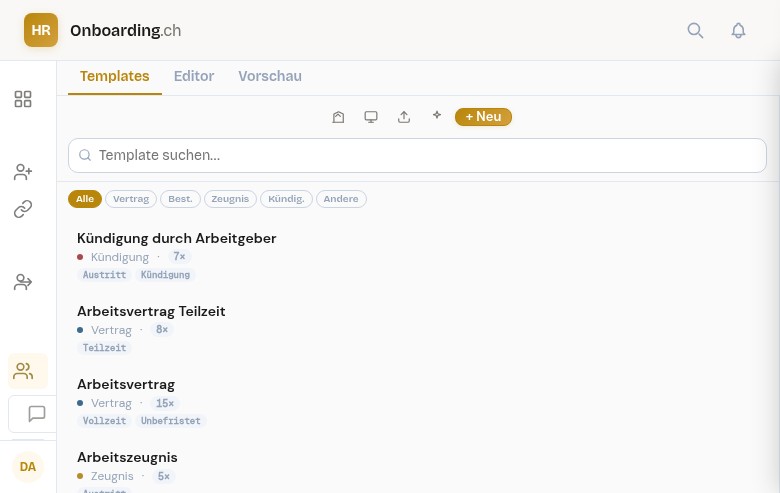Click the building icon in template toolbar

point(338,117)
